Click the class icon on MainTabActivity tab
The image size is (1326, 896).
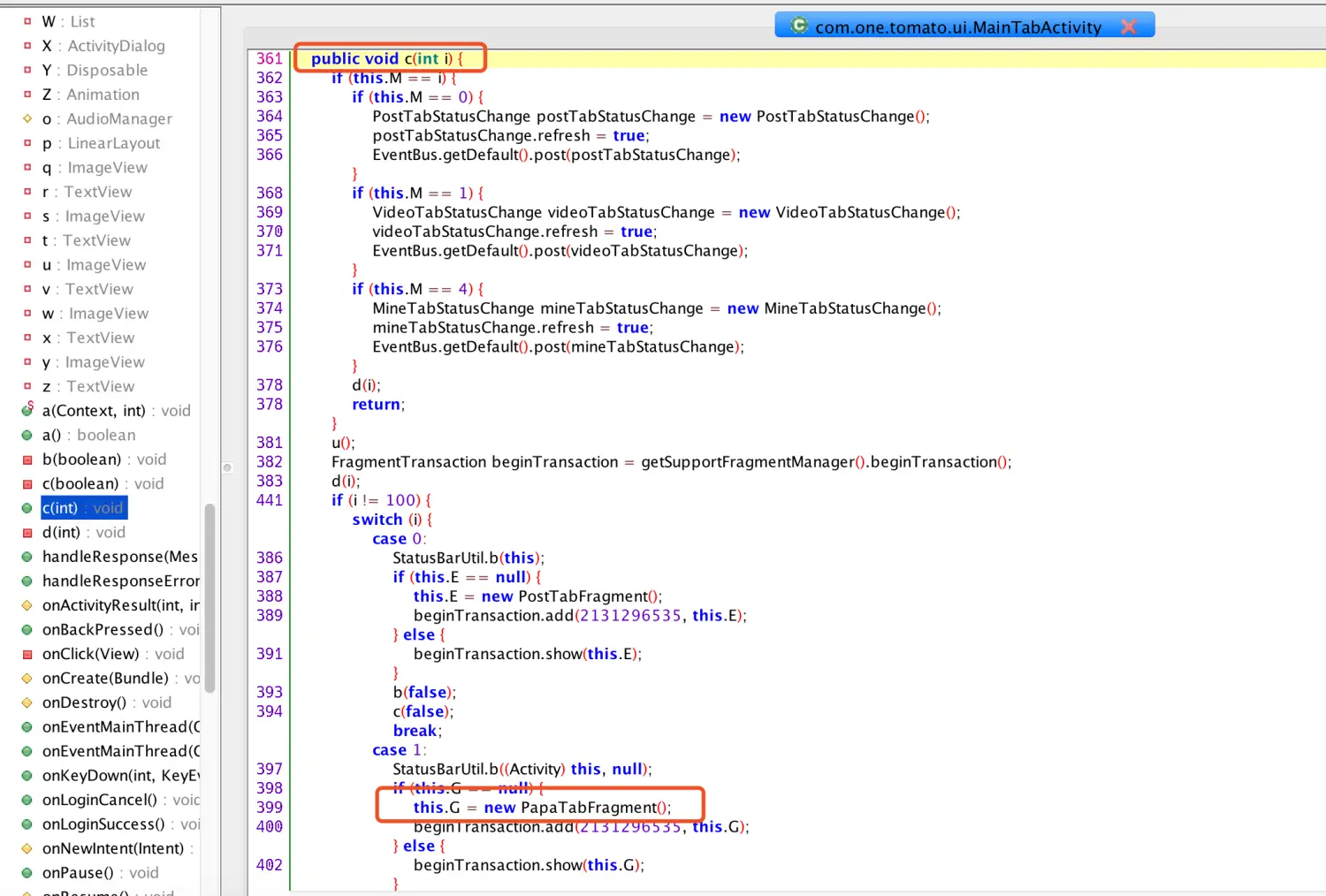(799, 26)
